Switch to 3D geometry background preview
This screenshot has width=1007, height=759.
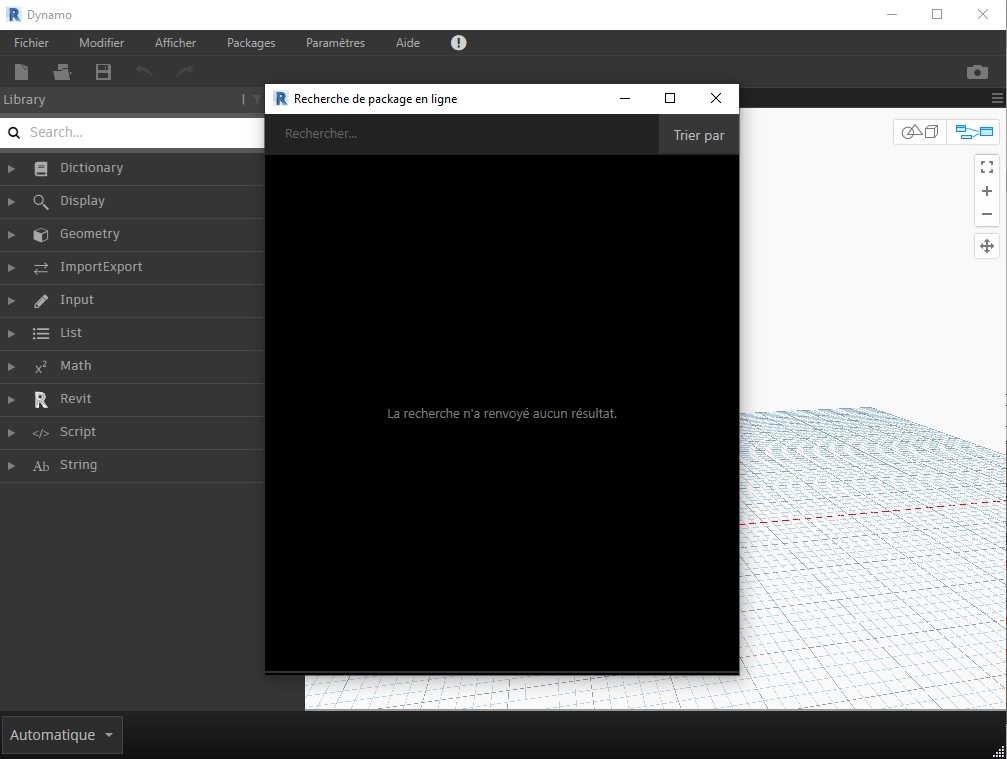920,132
